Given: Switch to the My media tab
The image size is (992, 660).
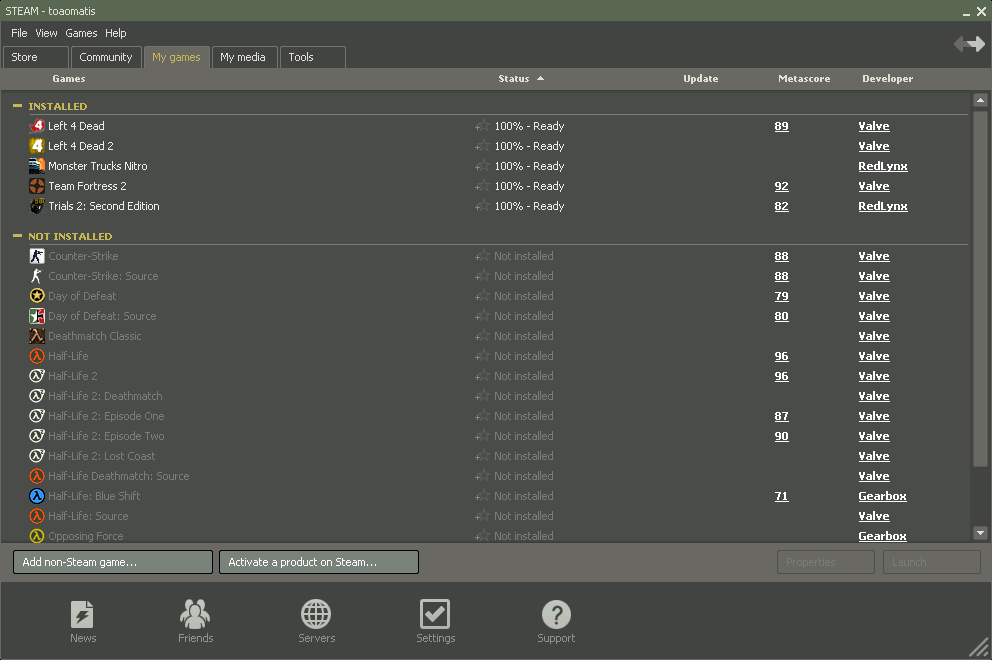Looking at the screenshot, I should click(x=244, y=57).
